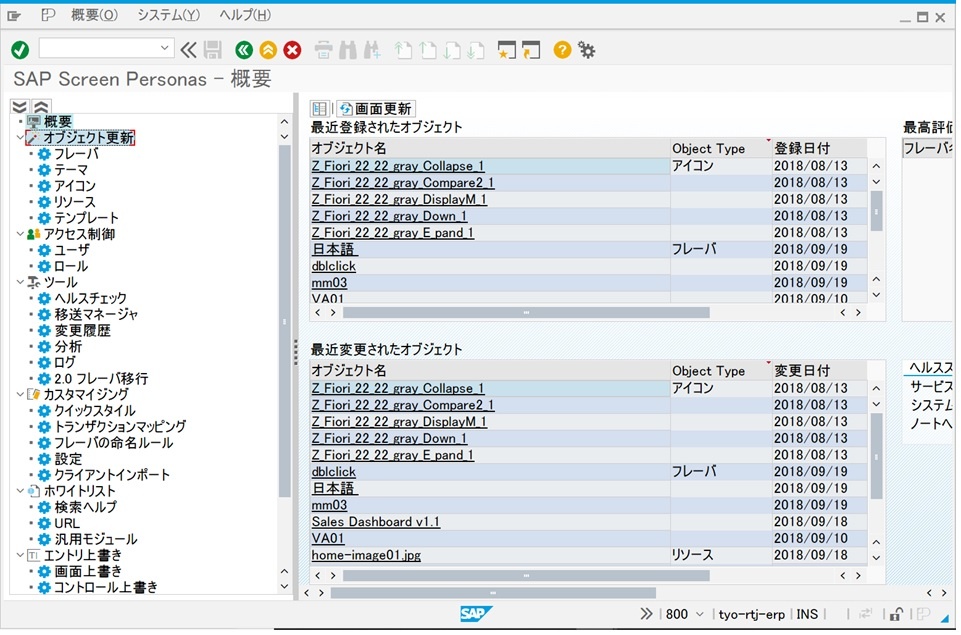Open 移送マネージャ tree item
The height and width of the screenshot is (635, 961).
[x=96, y=314]
